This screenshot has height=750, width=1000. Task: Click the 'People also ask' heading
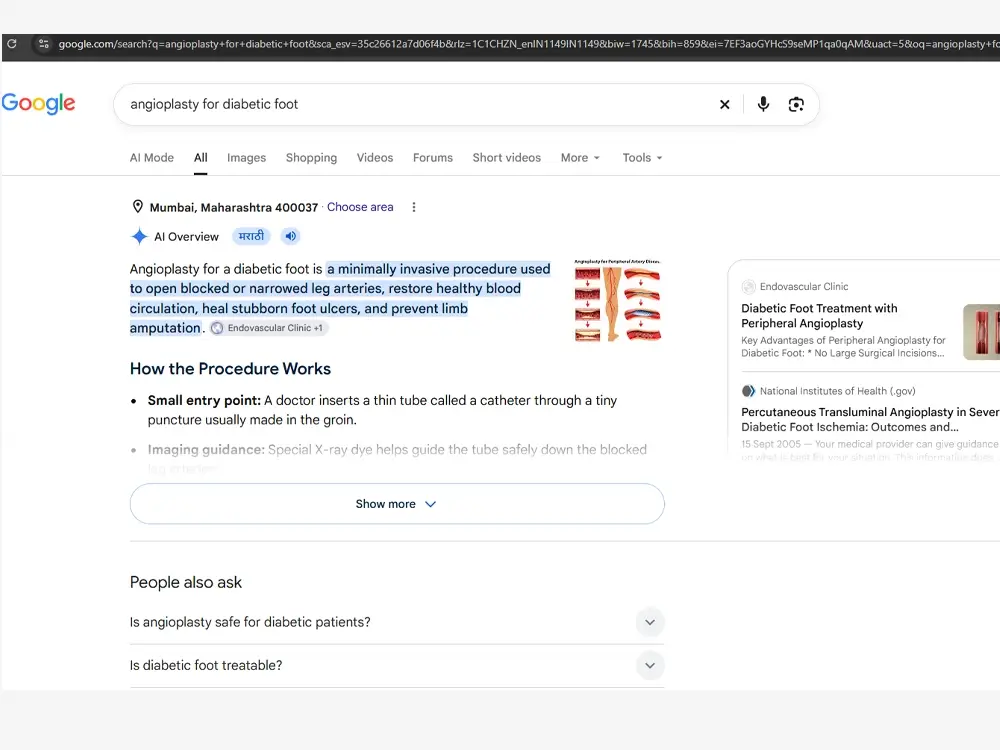click(x=186, y=582)
